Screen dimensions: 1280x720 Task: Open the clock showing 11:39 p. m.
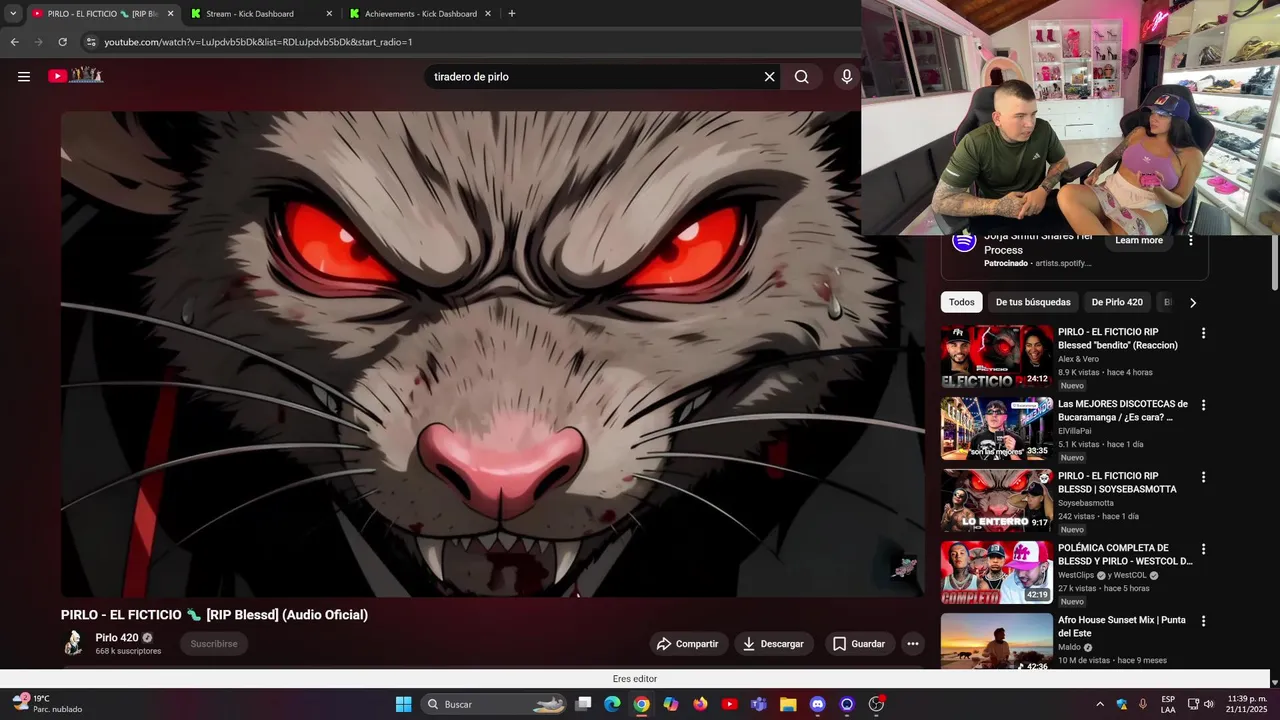1247,704
